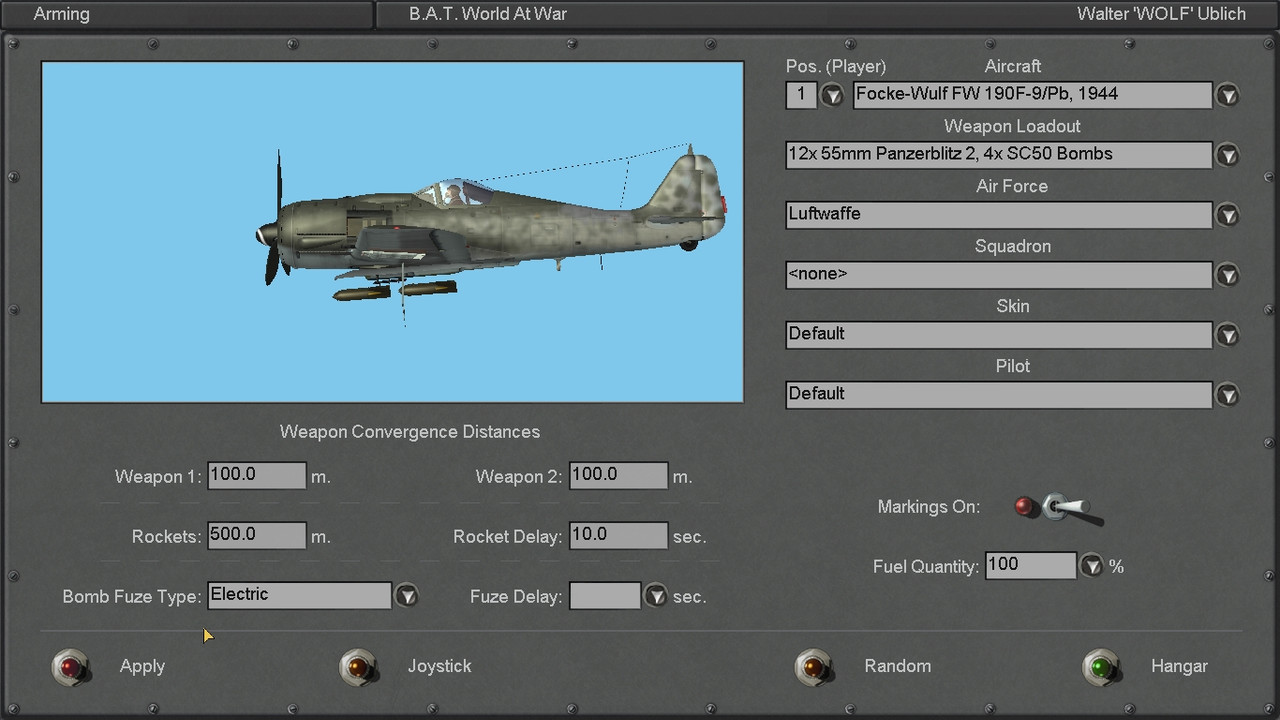Click the Fuze Delay empty field

pos(605,595)
